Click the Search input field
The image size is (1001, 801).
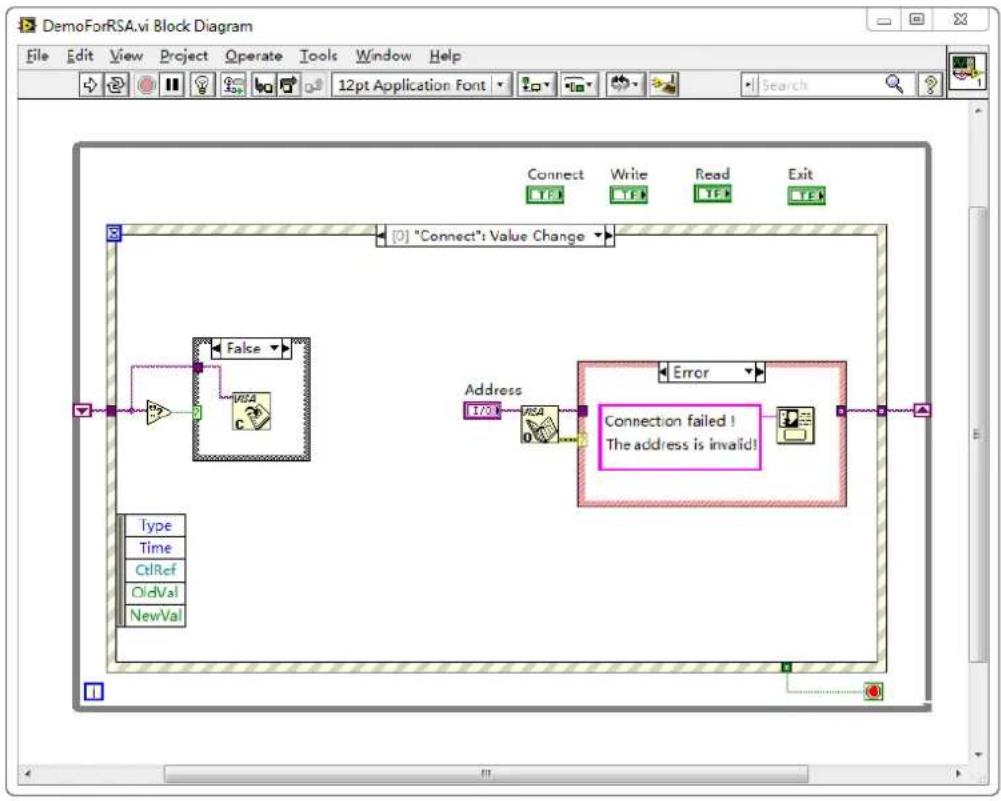pos(820,85)
